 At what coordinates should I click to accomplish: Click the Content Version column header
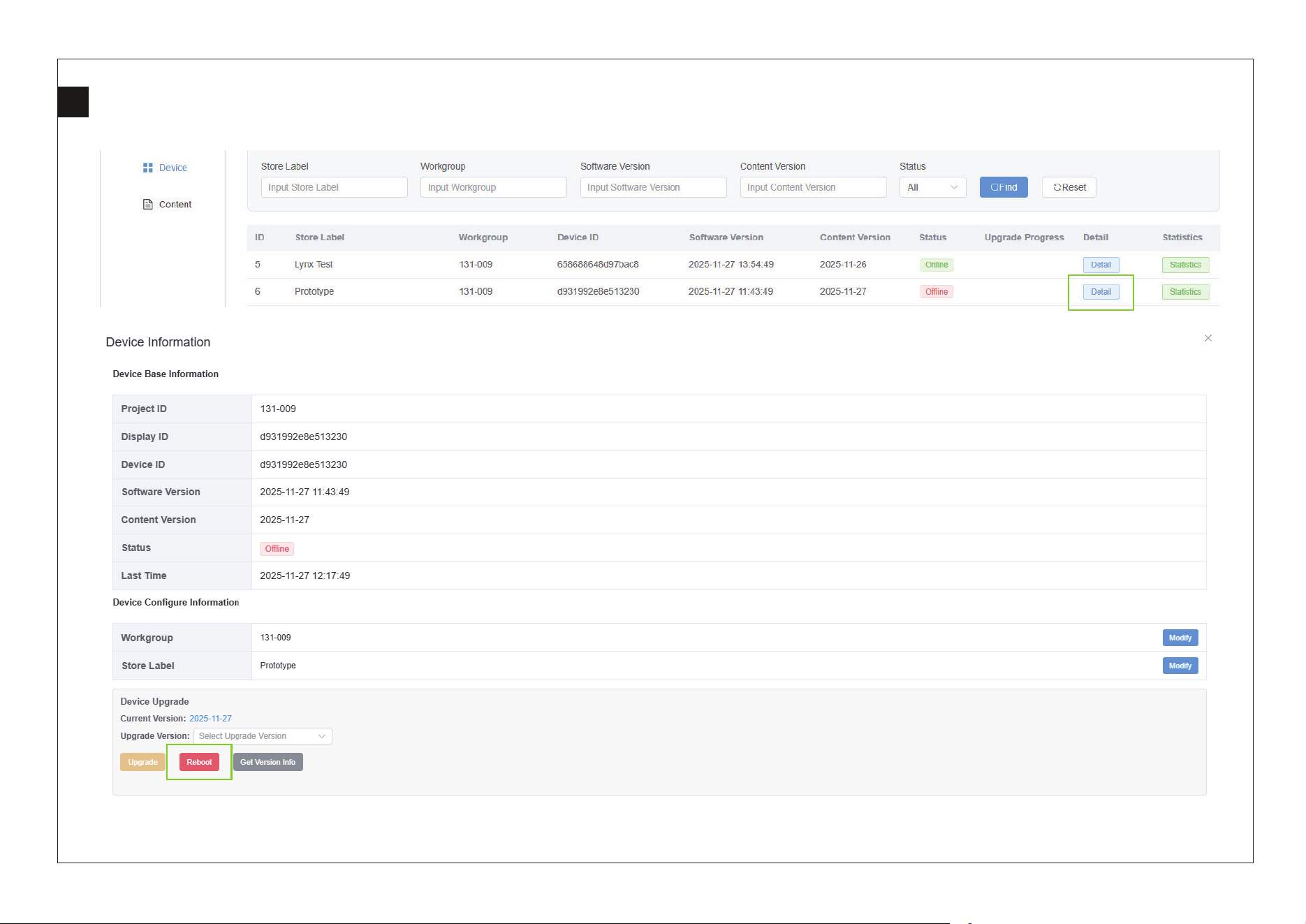click(855, 237)
